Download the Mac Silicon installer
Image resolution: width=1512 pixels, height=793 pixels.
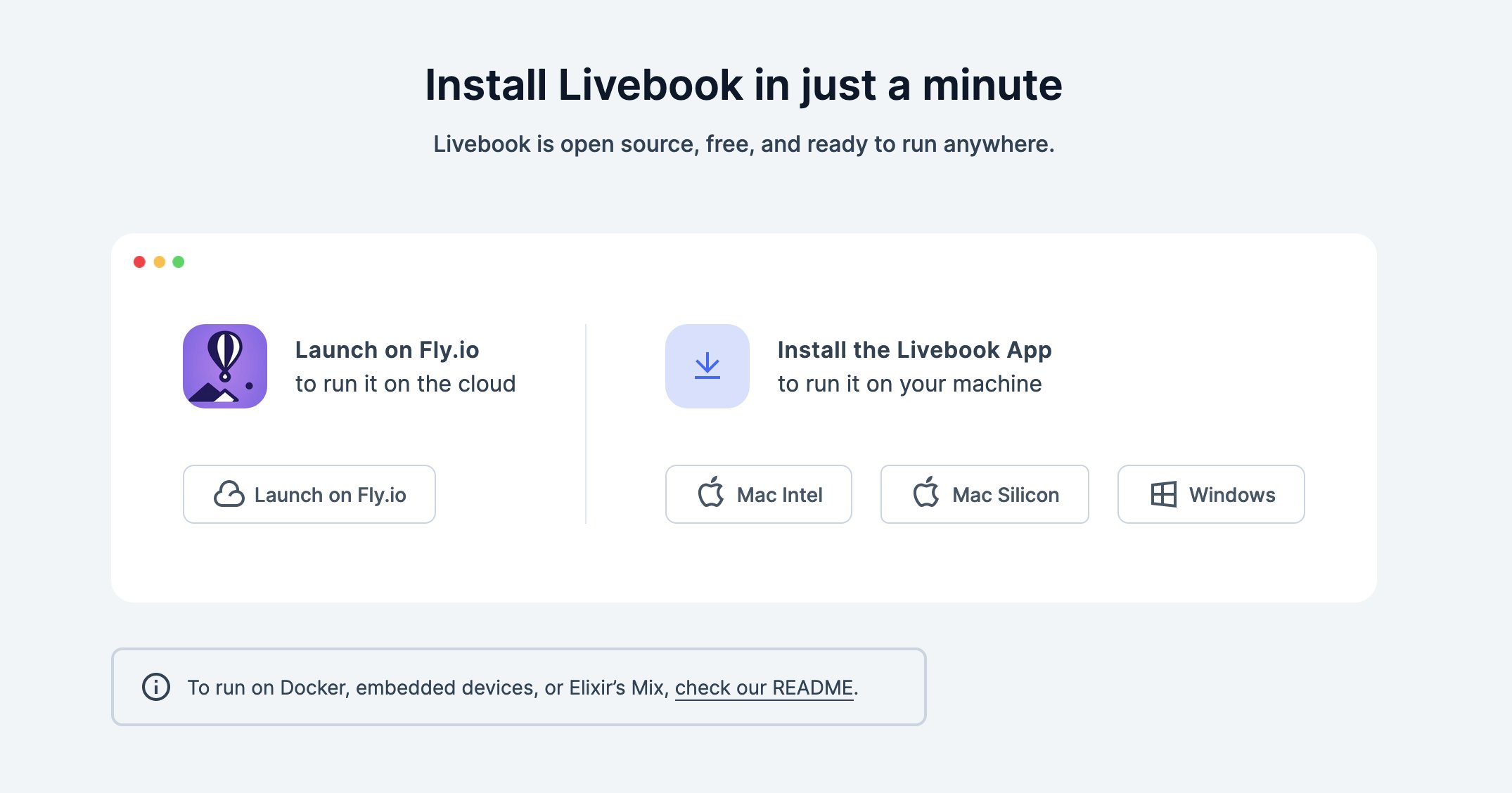coord(984,494)
